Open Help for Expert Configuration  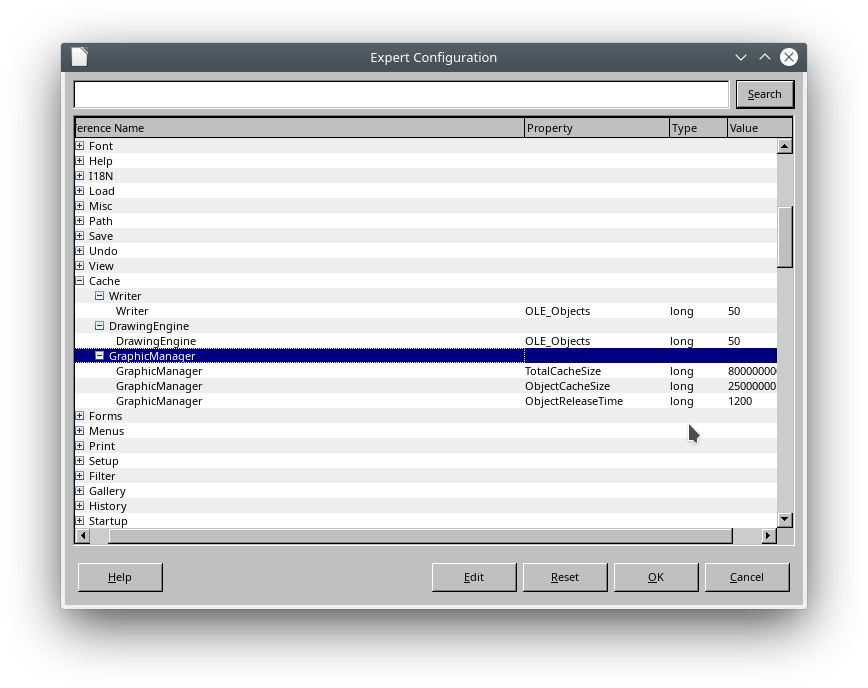(119, 577)
